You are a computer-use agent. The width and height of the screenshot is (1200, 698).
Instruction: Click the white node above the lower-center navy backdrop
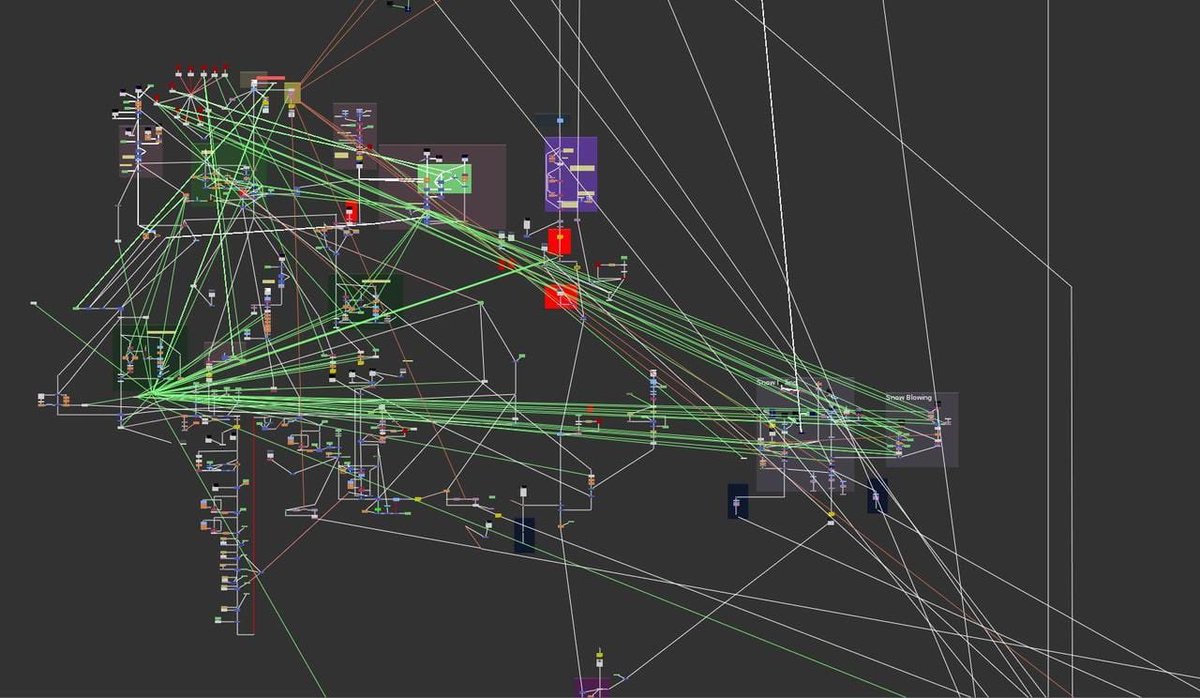coord(523,492)
